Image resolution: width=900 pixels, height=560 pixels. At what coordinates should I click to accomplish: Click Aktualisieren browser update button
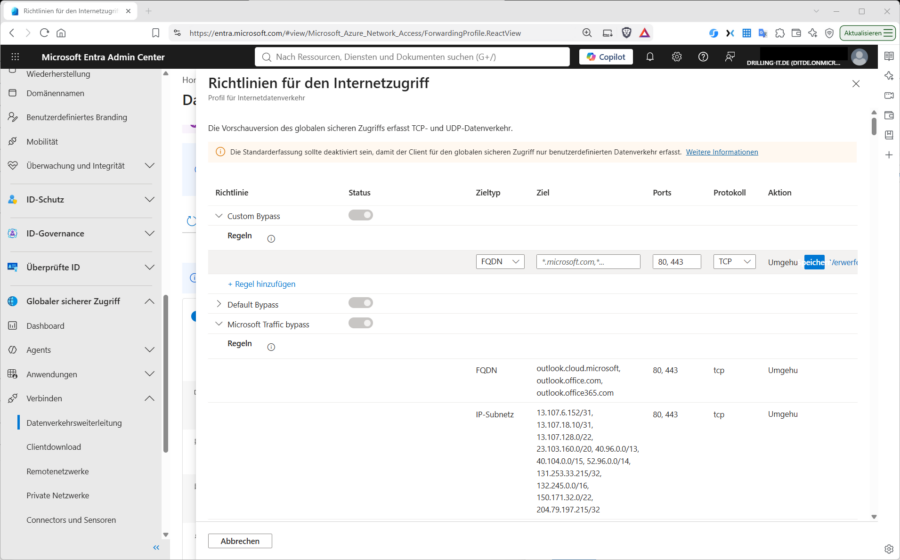[x=867, y=33]
